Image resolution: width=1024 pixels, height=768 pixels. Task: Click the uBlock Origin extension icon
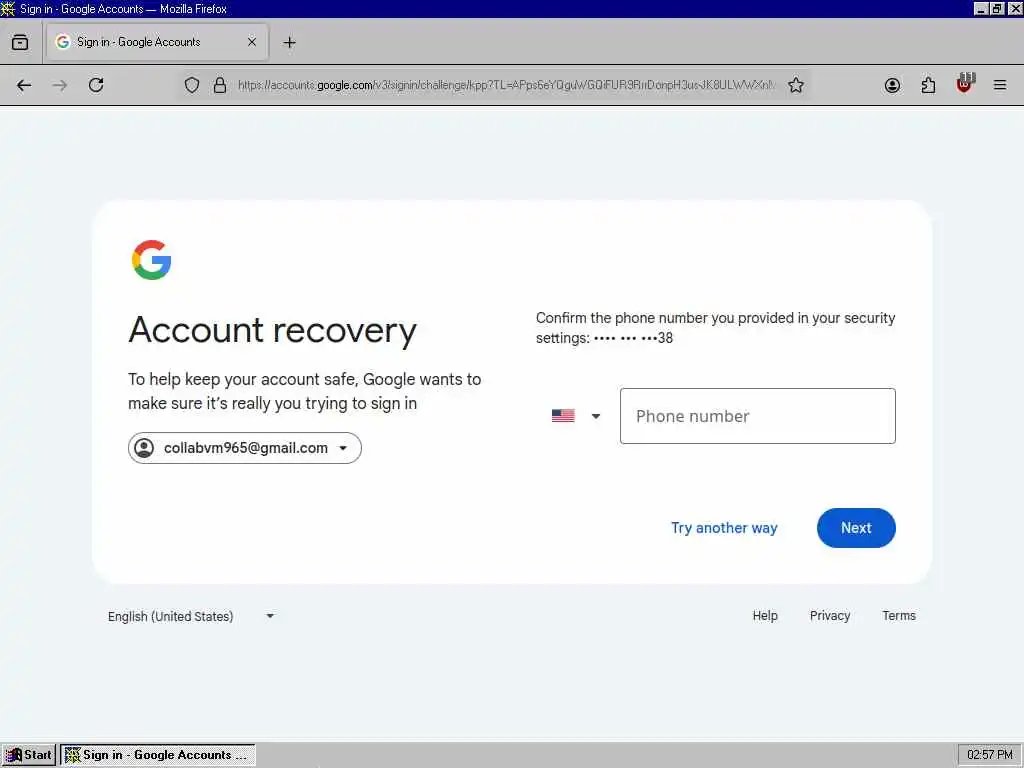pos(965,84)
